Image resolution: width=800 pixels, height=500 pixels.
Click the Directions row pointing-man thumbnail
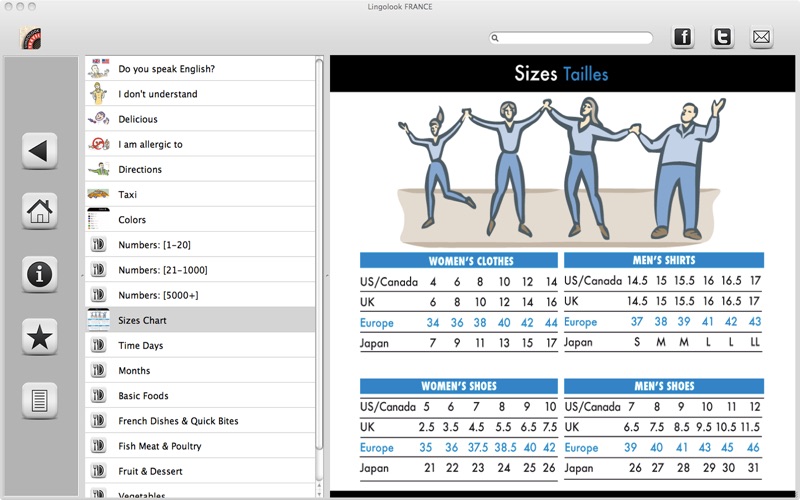(x=98, y=169)
